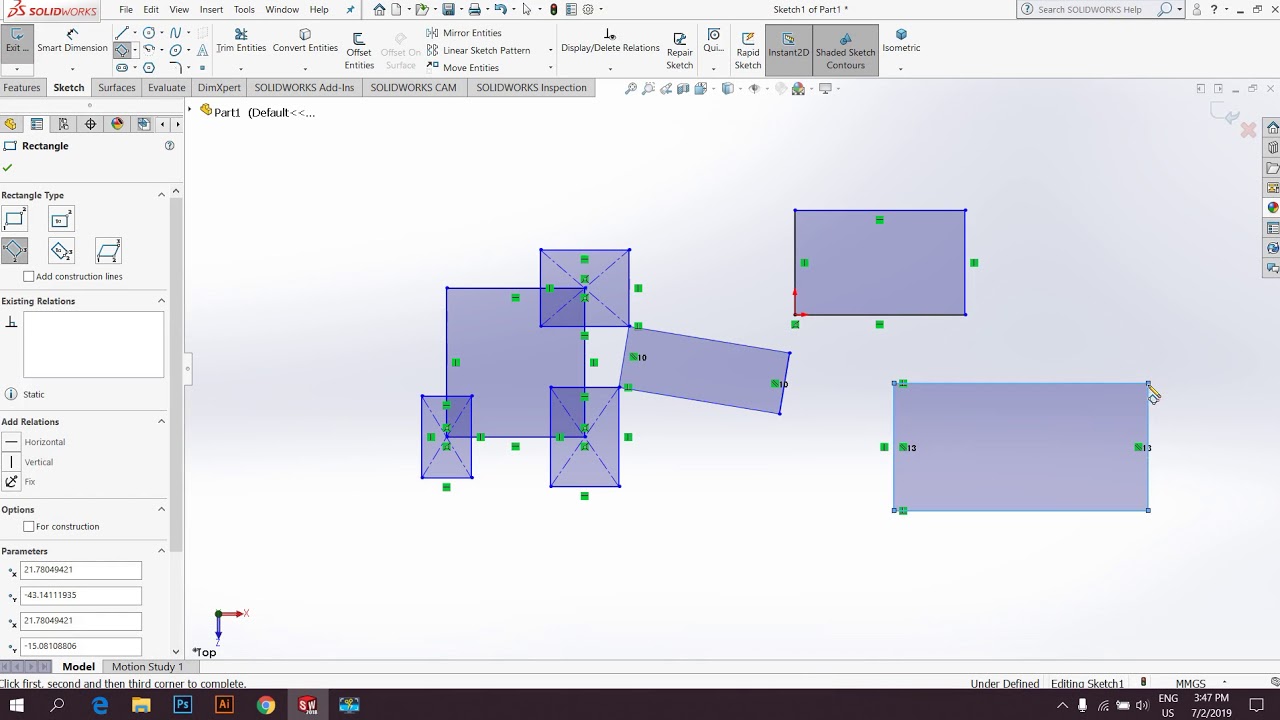
Task: Collapse the Rectangle Type section
Action: click(x=161, y=195)
